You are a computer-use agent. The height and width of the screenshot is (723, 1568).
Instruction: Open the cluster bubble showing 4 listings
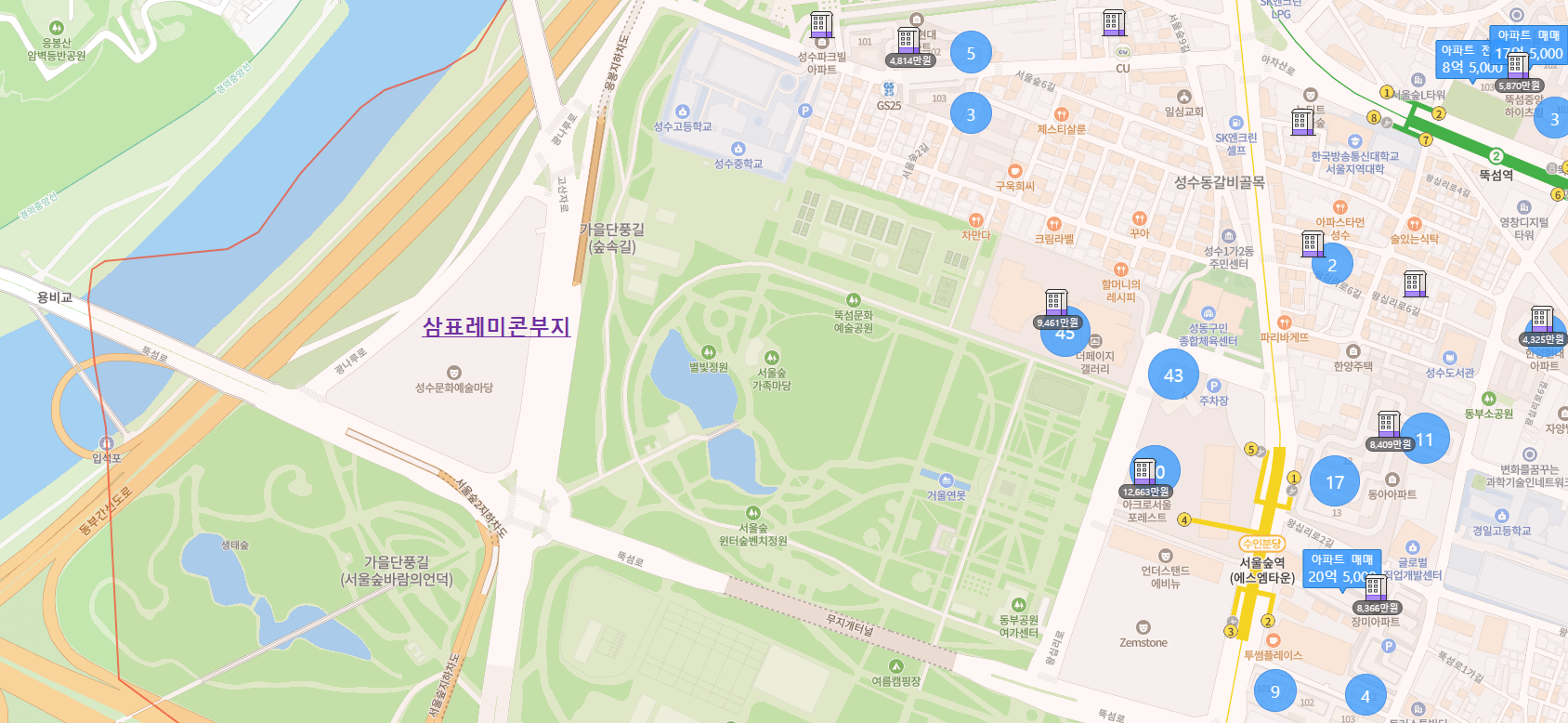(1365, 696)
